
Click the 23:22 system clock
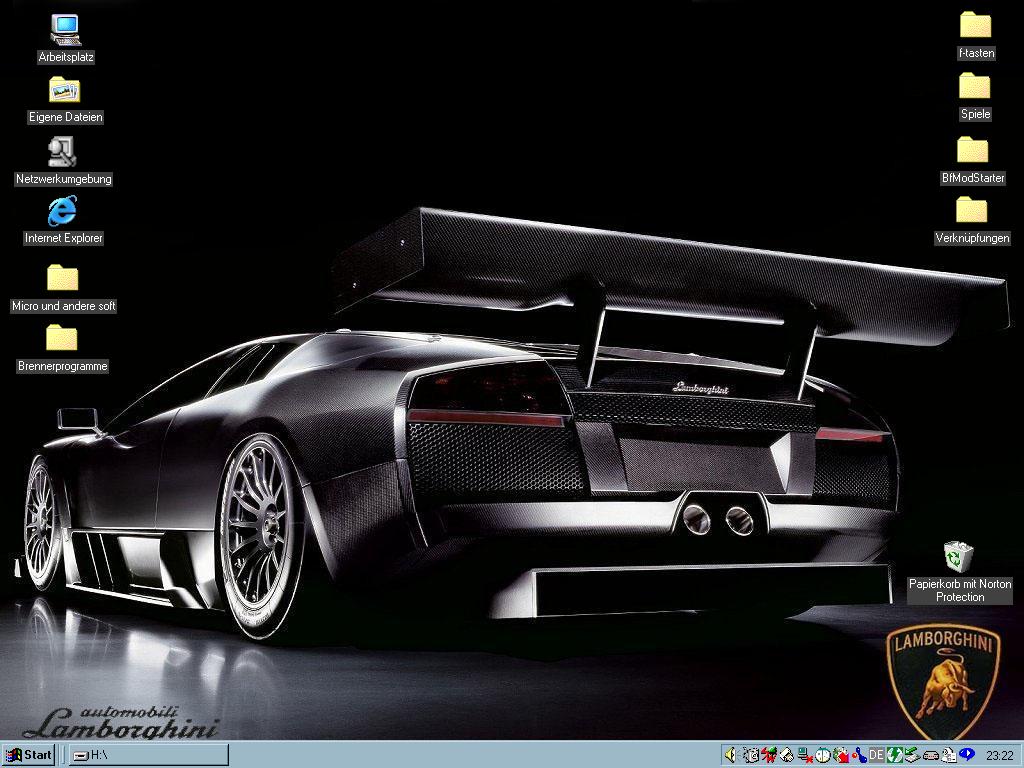[x=1000, y=756]
